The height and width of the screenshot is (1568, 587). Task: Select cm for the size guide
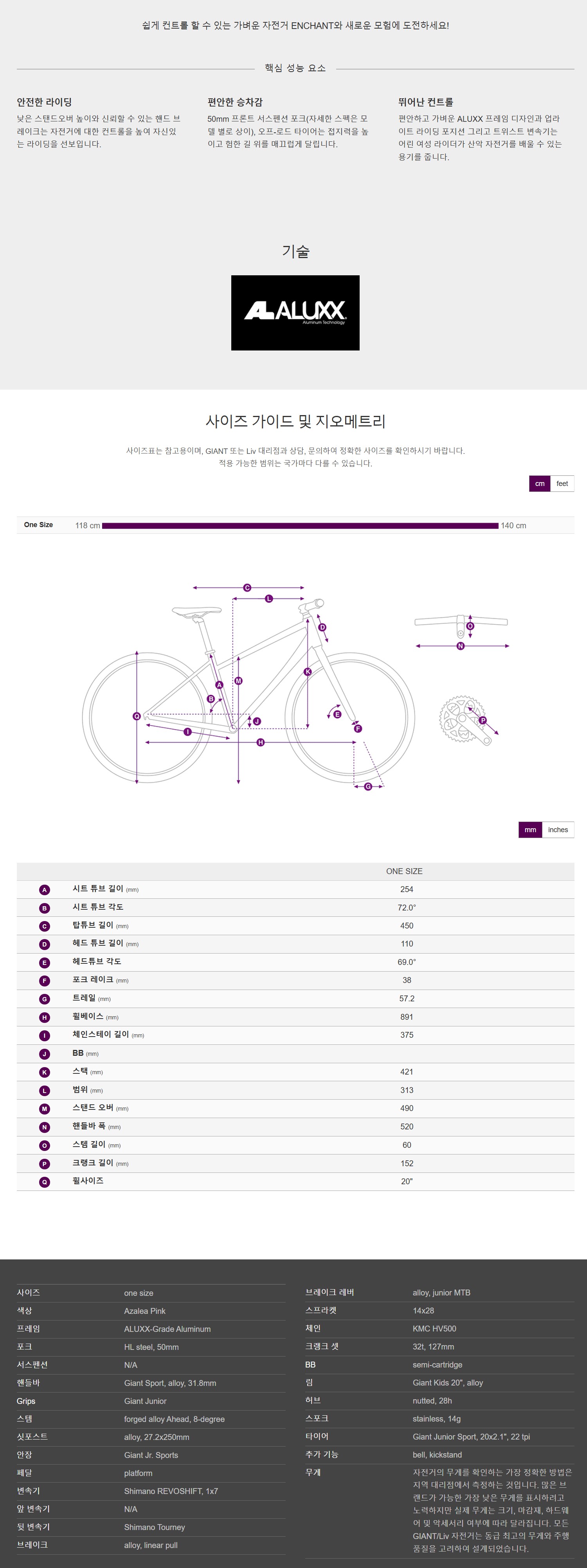540,483
